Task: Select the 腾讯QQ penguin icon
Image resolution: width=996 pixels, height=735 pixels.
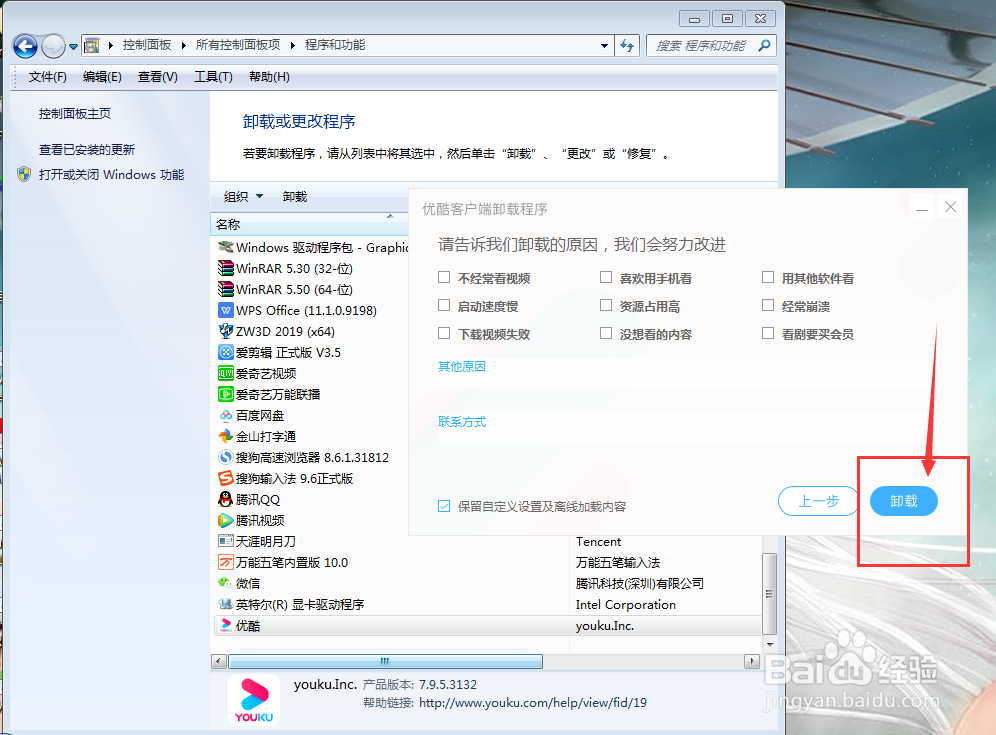Action: 225,499
